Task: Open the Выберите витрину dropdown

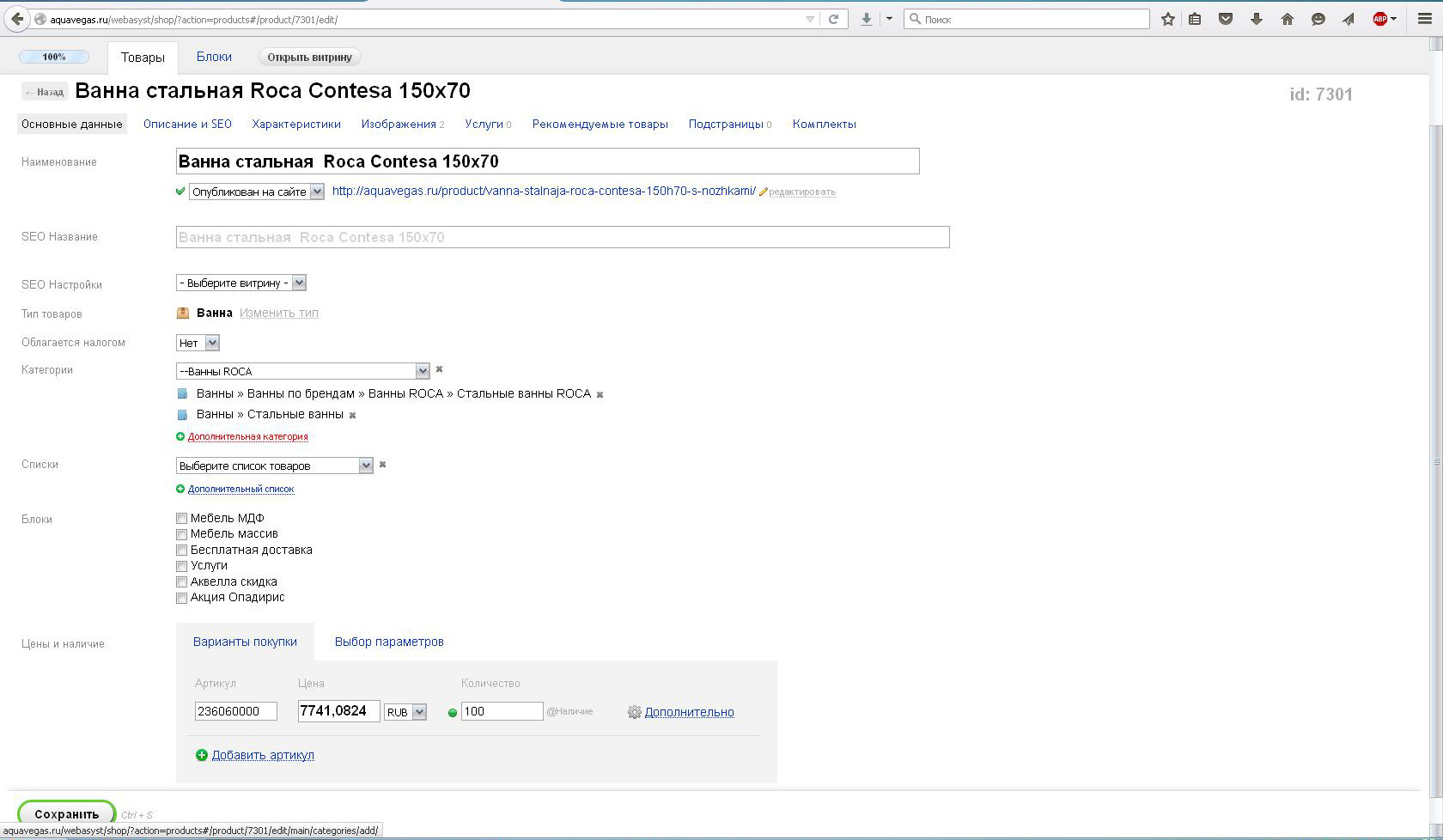Action: [x=241, y=283]
